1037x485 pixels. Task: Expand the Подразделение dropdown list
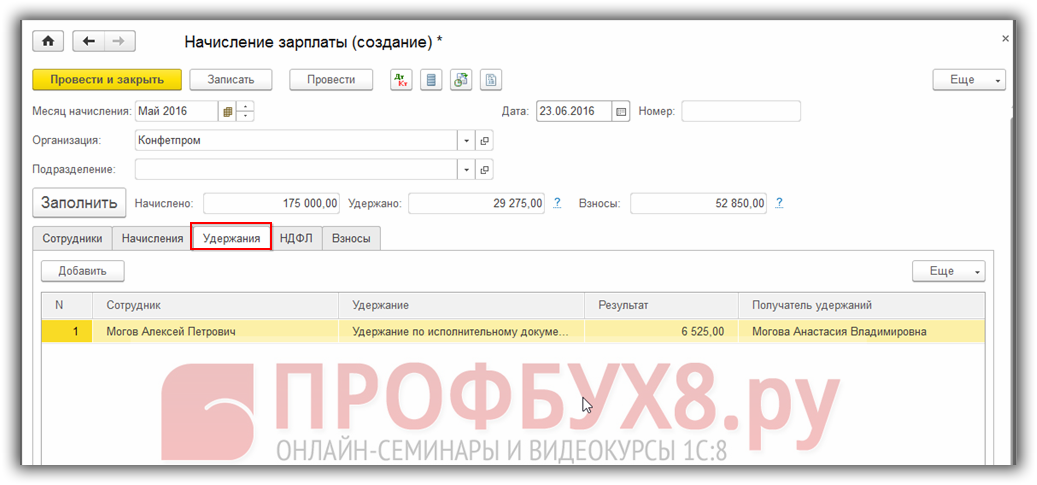[x=466, y=170]
